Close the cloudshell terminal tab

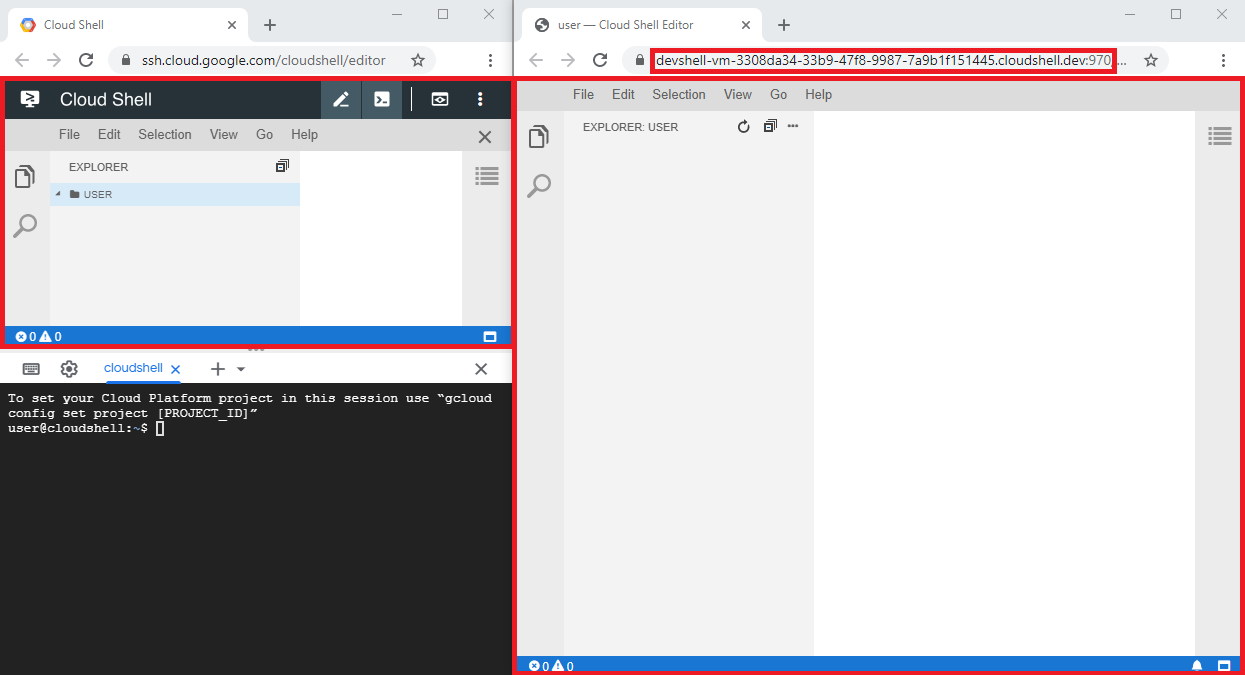(175, 368)
